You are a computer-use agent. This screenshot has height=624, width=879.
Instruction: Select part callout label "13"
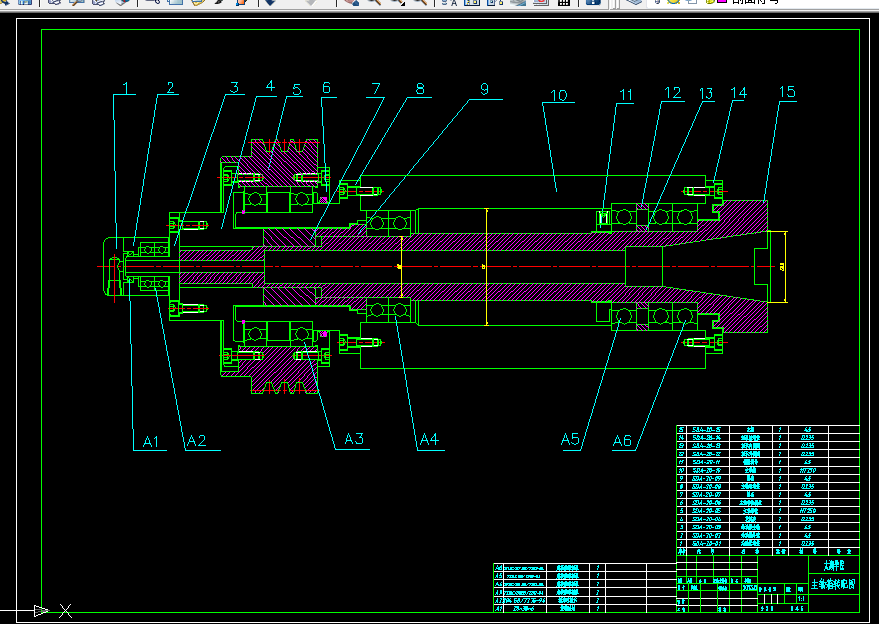(706, 93)
